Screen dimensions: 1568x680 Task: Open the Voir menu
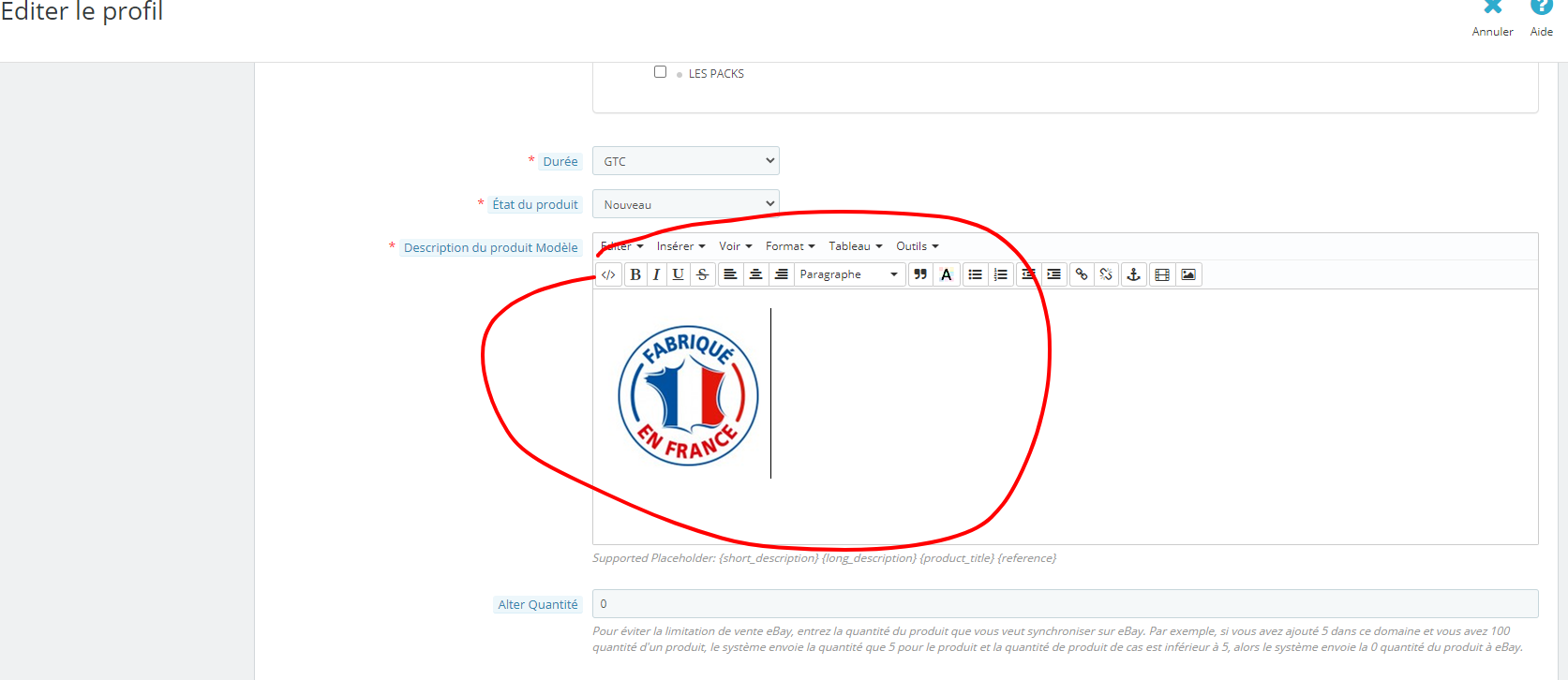pos(736,246)
